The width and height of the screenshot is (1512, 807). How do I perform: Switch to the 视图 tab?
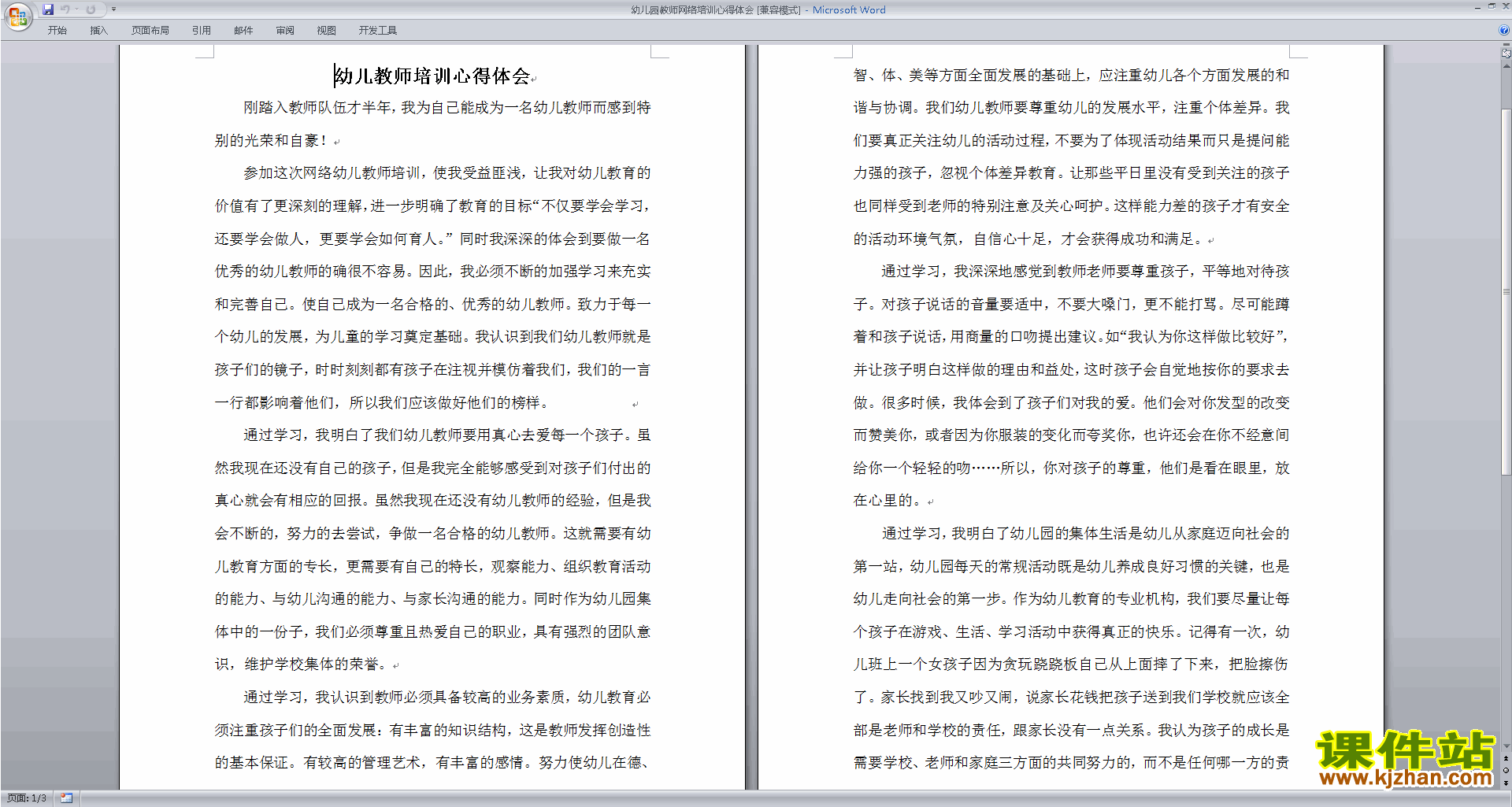pos(326,30)
